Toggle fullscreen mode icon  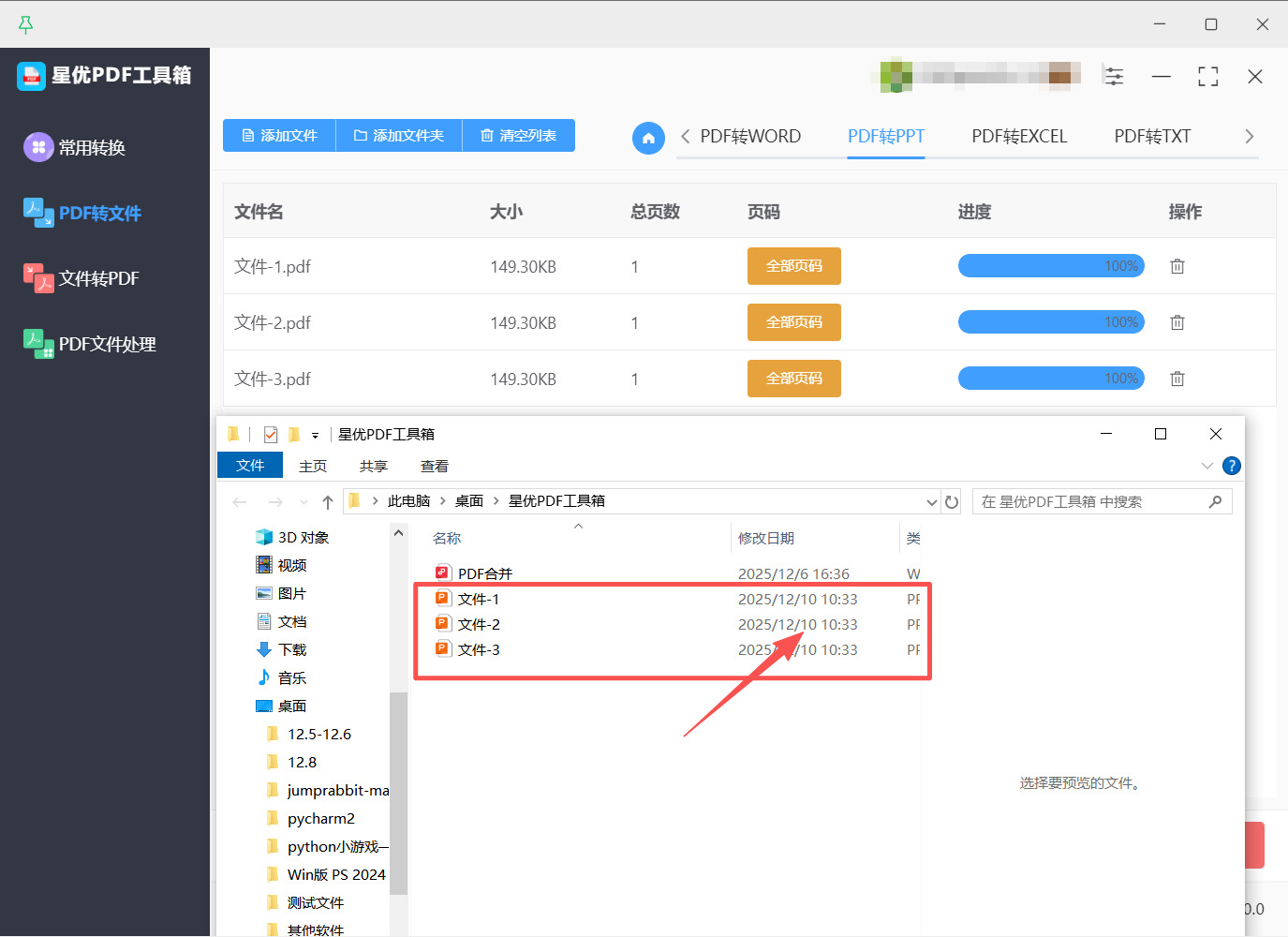(x=1208, y=76)
